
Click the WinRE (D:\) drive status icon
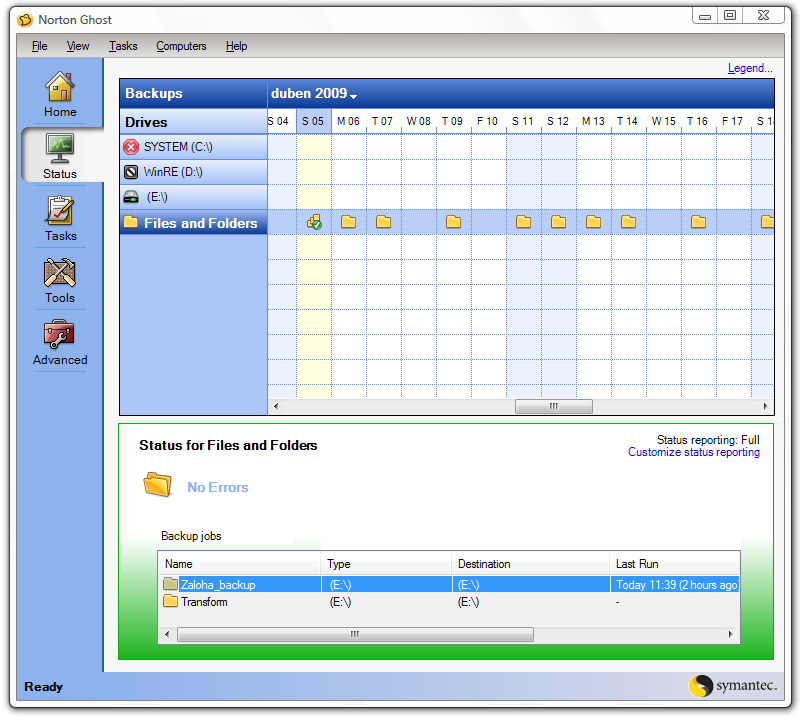pos(131,172)
